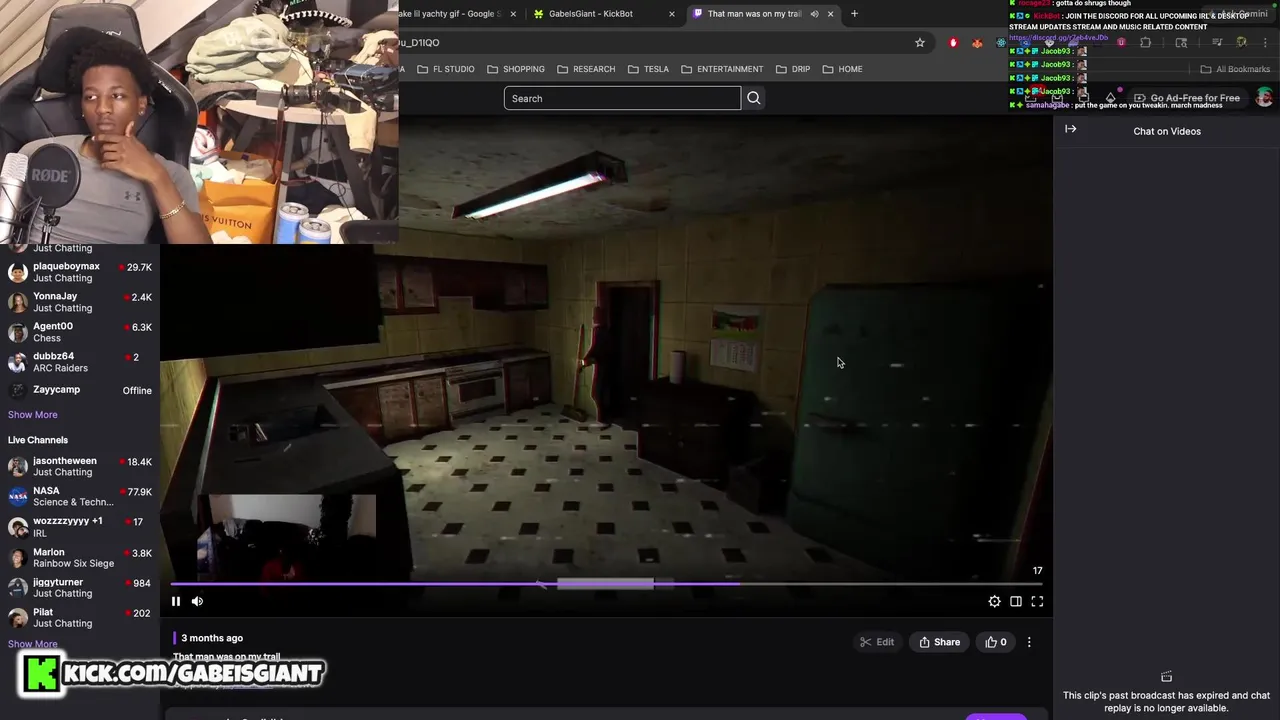Open the wozzzzyyyy +1 IRL channel
Screen dimensions: 1280x720
tap(80, 527)
